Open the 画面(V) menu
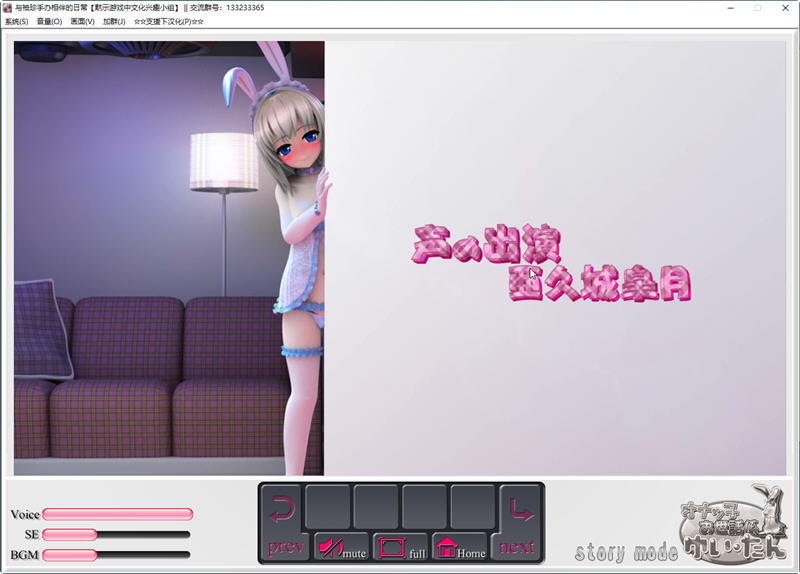This screenshot has height=574, width=800. (82, 21)
